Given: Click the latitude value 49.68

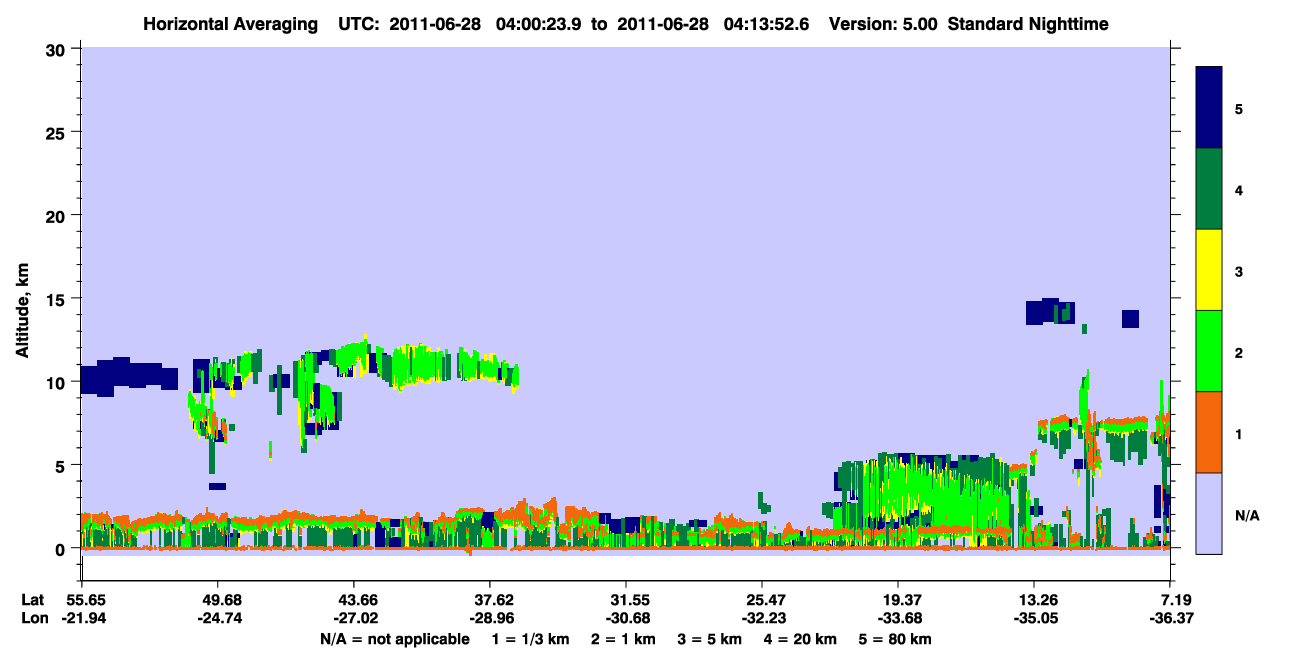Looking at the screenshot, I should tap(218, 600).
